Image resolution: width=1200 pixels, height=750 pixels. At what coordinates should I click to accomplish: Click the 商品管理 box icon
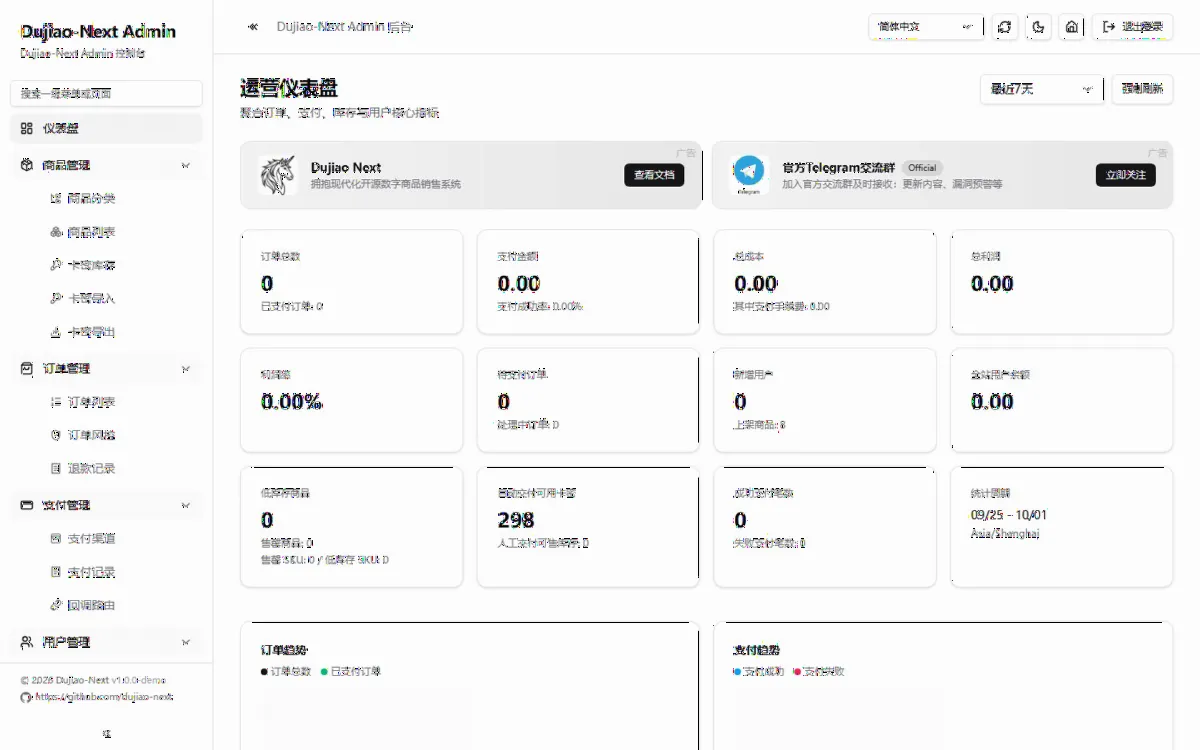(27, 165)
